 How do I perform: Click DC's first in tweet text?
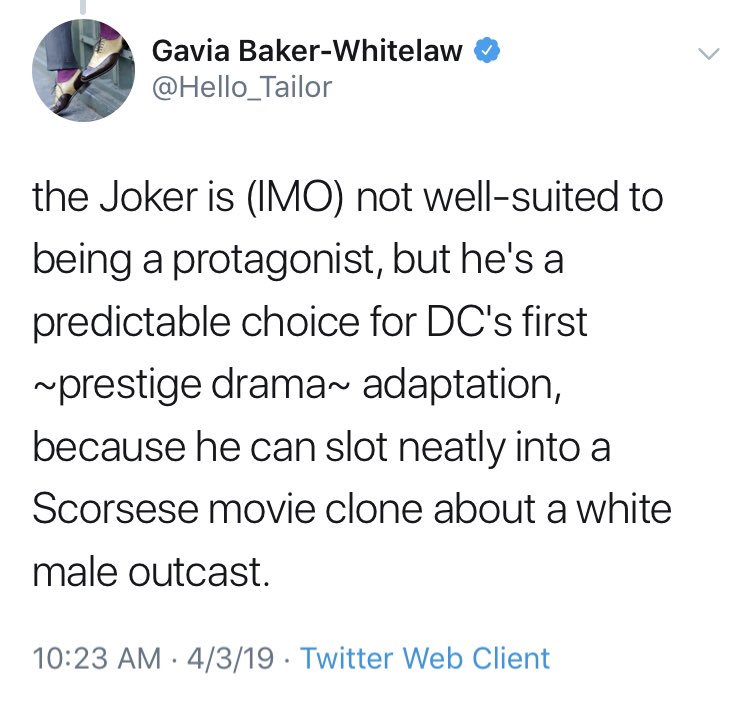[x=507, y=321]
